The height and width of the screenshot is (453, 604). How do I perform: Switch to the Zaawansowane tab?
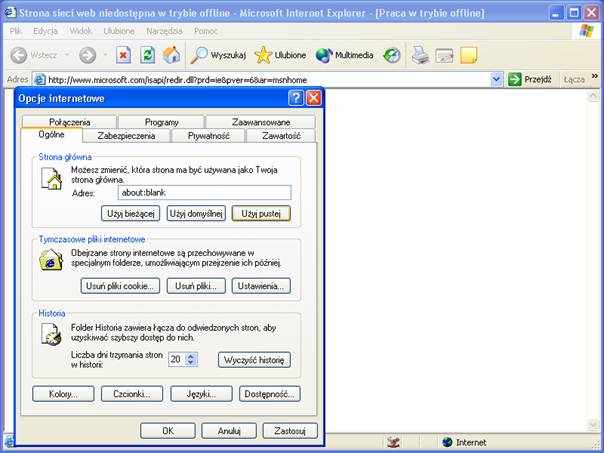[x=261, y=122]
